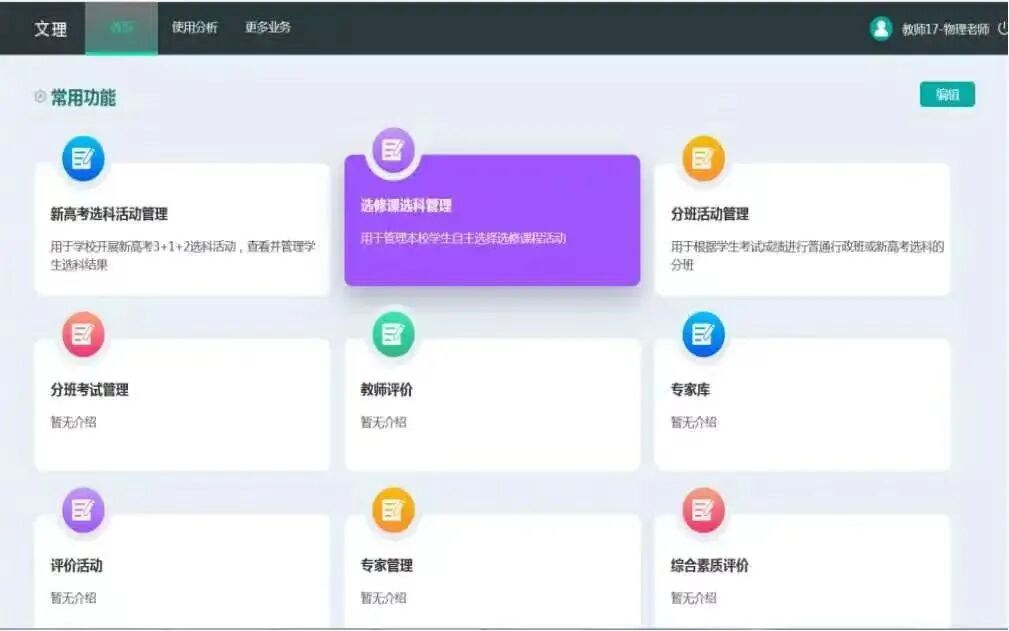Open the 更多业务 menu
Screen dimensions: 1009x631
[x=265, y=27]
